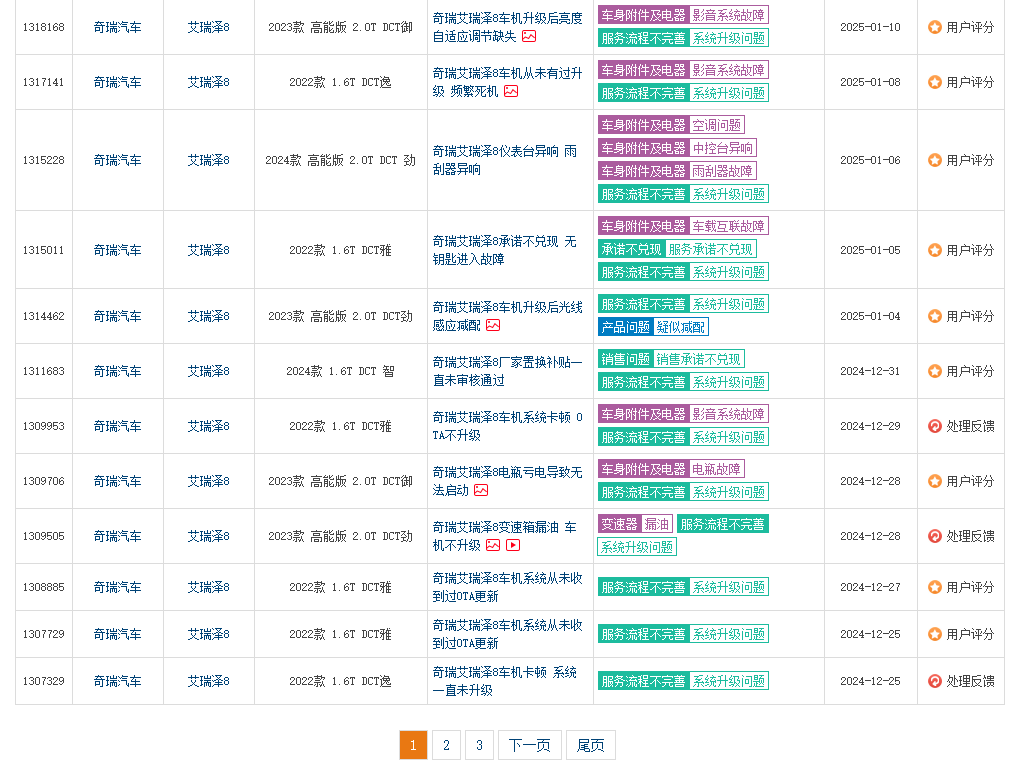The image size is (1012, 763).
Task: Click 用户评分 star icon in row 1307729
Action: click(x=935, y=634)
